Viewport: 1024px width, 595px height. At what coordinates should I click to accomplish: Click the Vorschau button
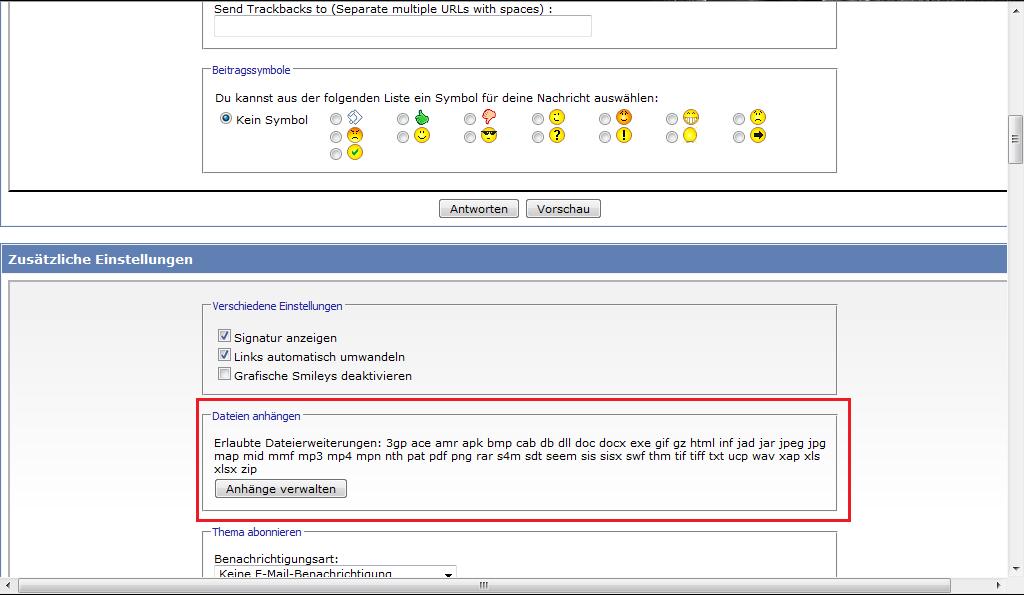pyautogui.click(x=563, y=209)
